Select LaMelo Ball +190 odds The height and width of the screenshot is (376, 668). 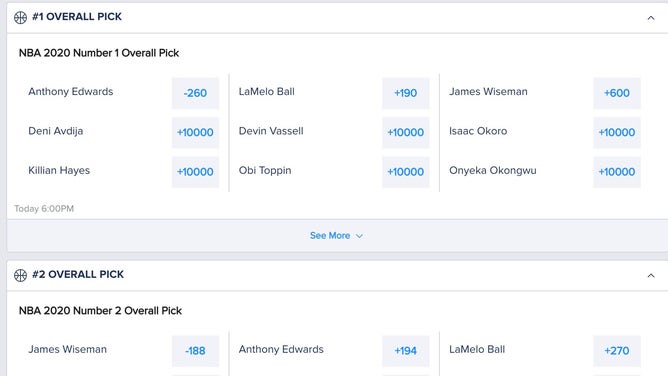pyautogui.click(x=406, y=93)
